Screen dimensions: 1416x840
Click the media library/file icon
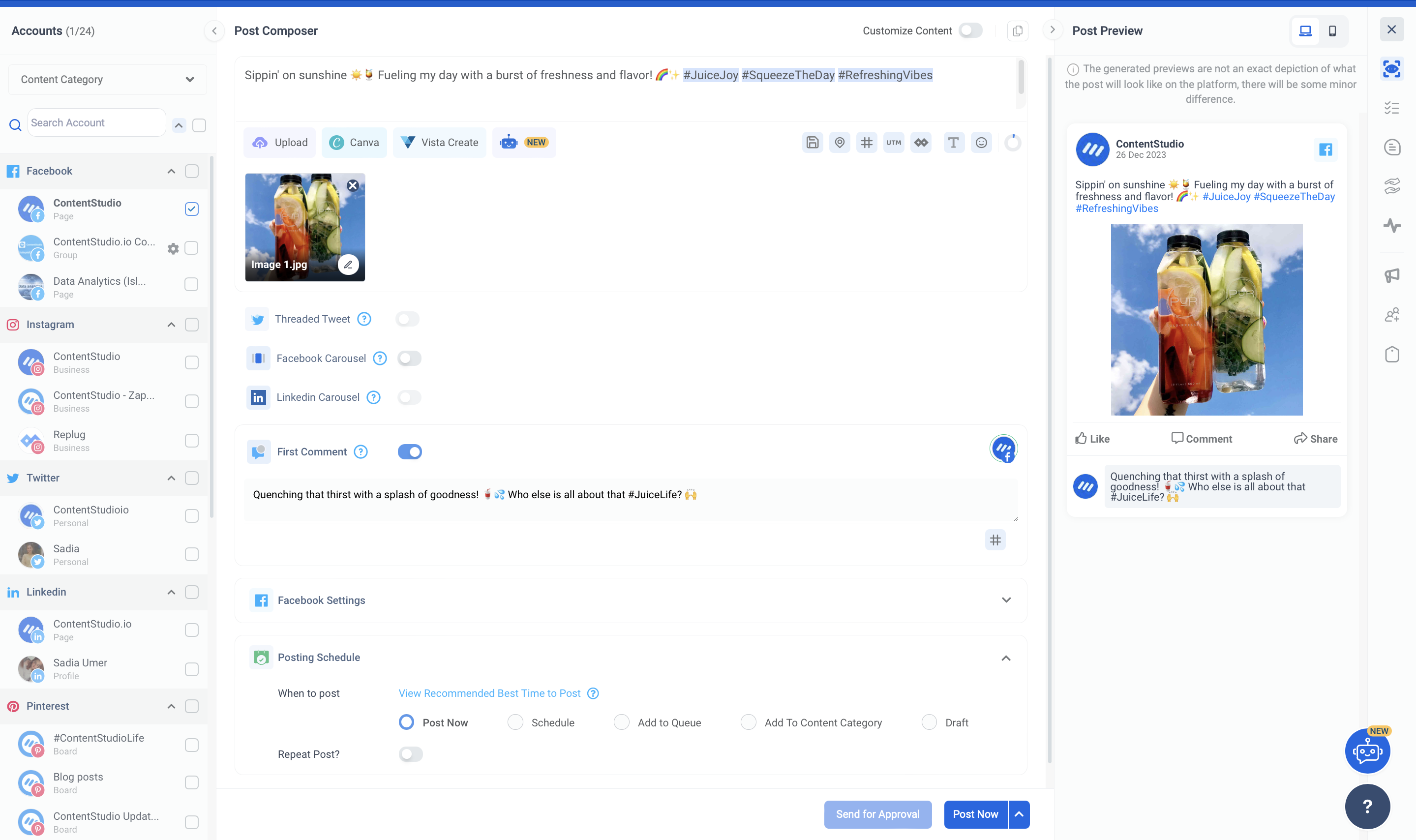coord(813,142)
